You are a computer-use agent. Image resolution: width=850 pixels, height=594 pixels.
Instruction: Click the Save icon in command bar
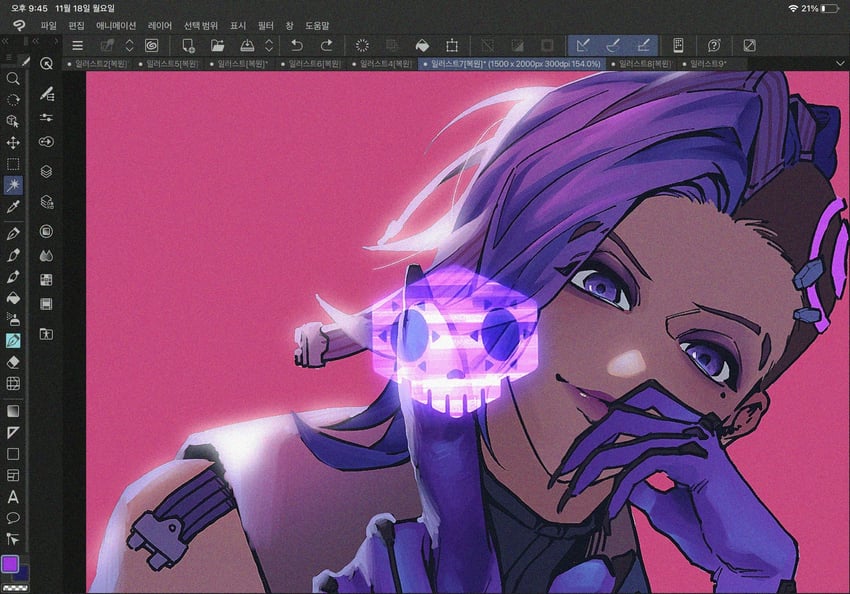click(x=247, y=46)
